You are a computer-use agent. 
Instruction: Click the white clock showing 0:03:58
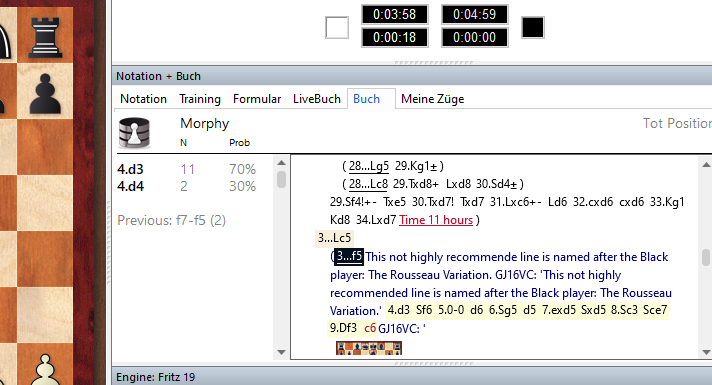[x=395, y=15]
